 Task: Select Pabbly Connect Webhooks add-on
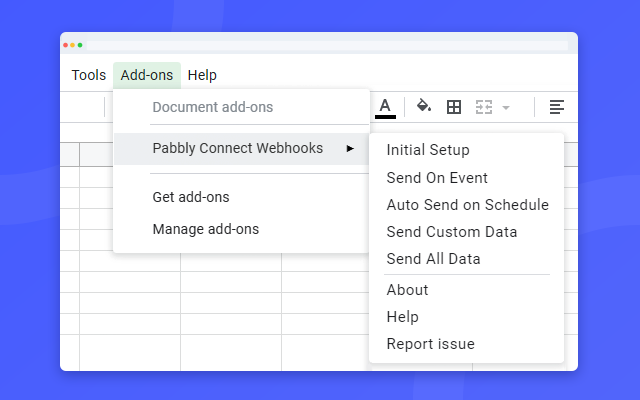click(x=242, y=149)
